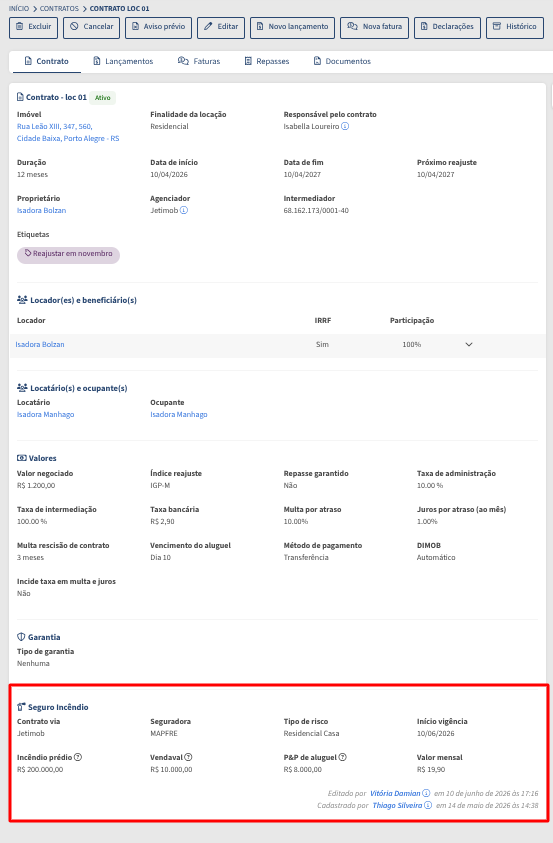Open Vitória Damian editor link
The image size is (553, 843).
[x=395, y=793]
